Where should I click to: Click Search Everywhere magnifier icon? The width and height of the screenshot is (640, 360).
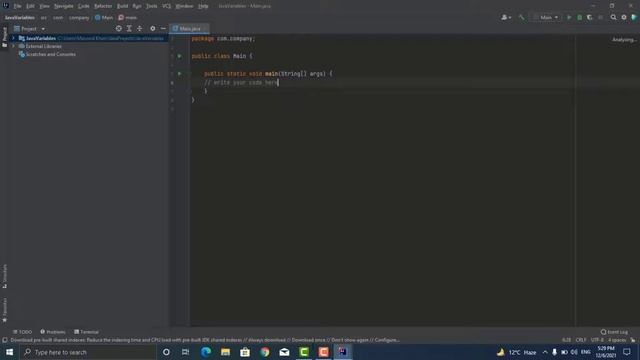click(x=613, y=18)
